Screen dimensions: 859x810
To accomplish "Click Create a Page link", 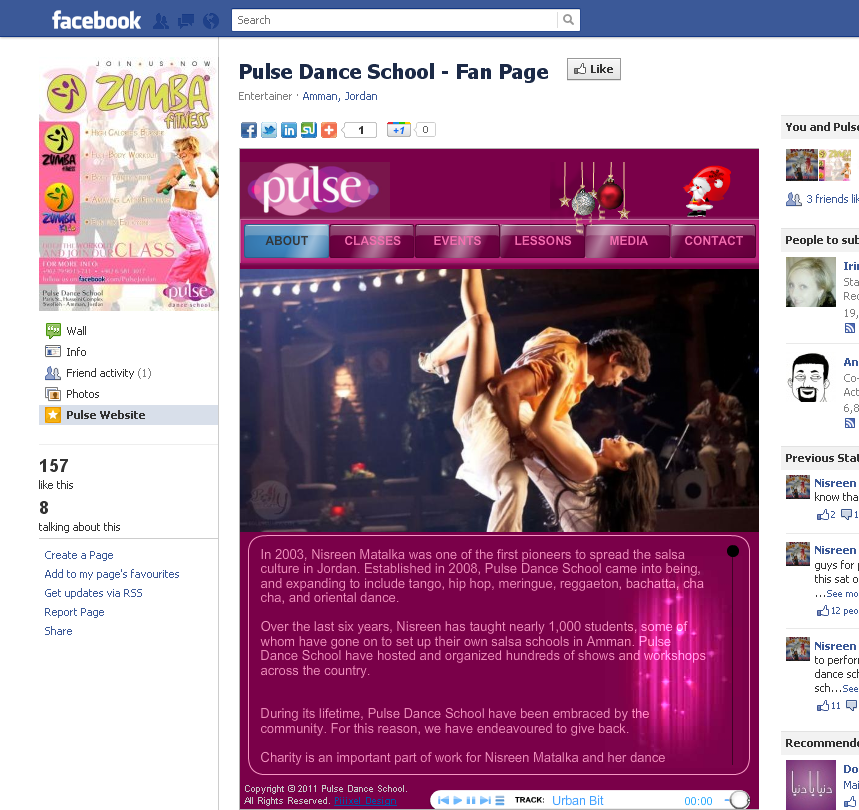I will (x=79, y=555).
